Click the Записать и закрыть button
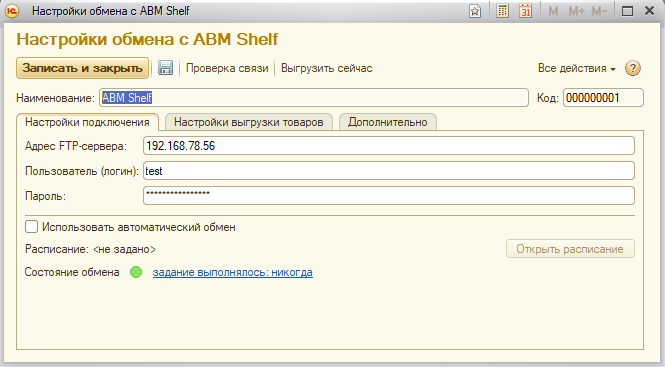 (82, 68)
